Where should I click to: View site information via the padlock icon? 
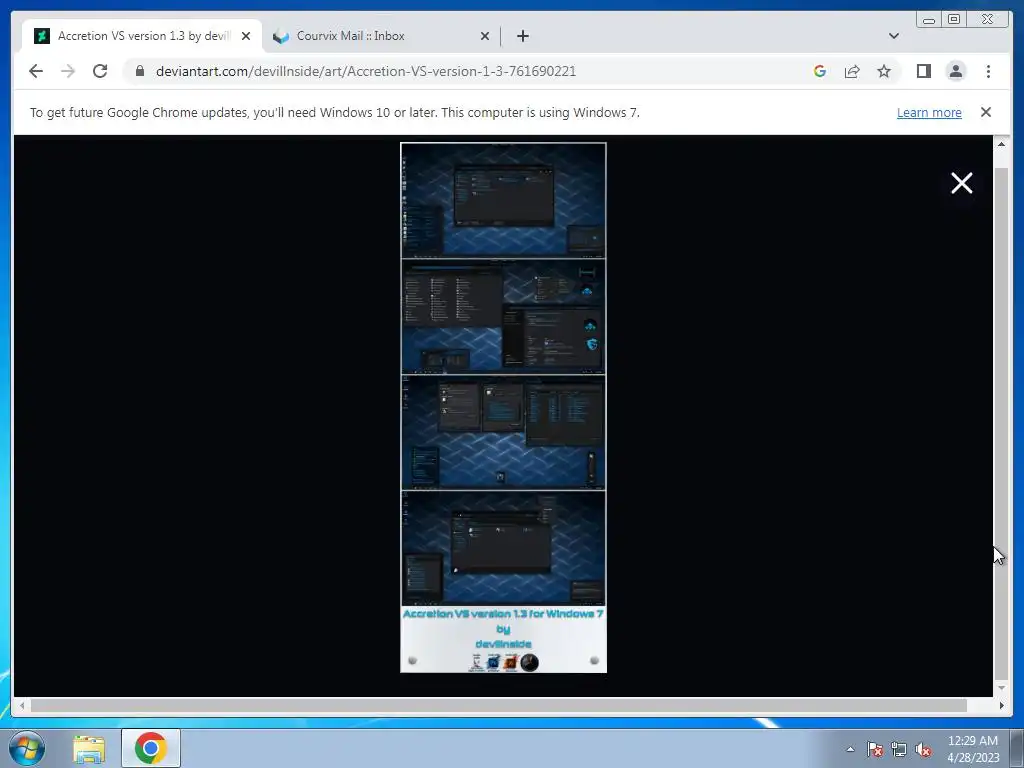(140, 71)
